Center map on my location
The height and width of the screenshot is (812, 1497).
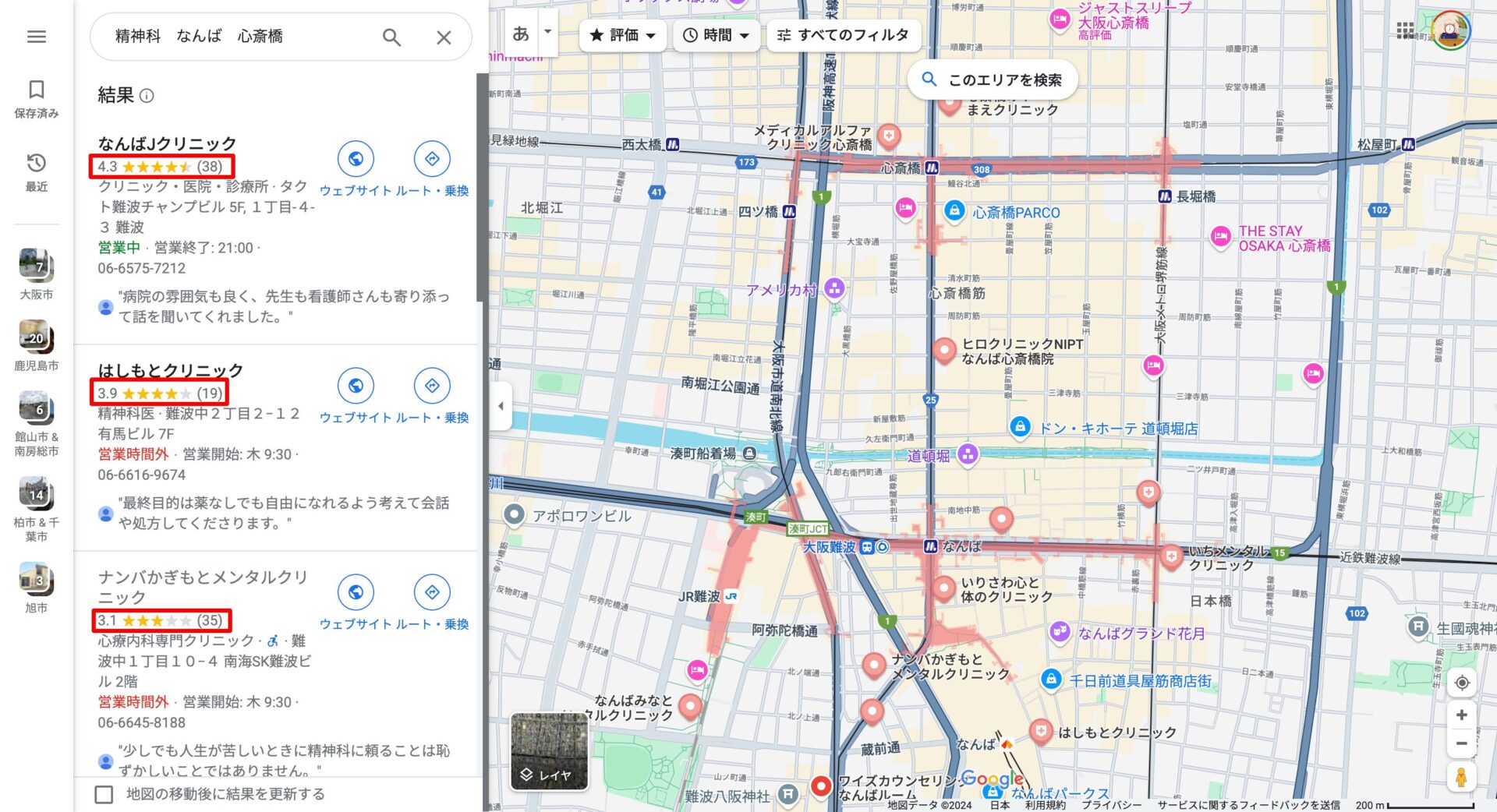pos(1462,683)
